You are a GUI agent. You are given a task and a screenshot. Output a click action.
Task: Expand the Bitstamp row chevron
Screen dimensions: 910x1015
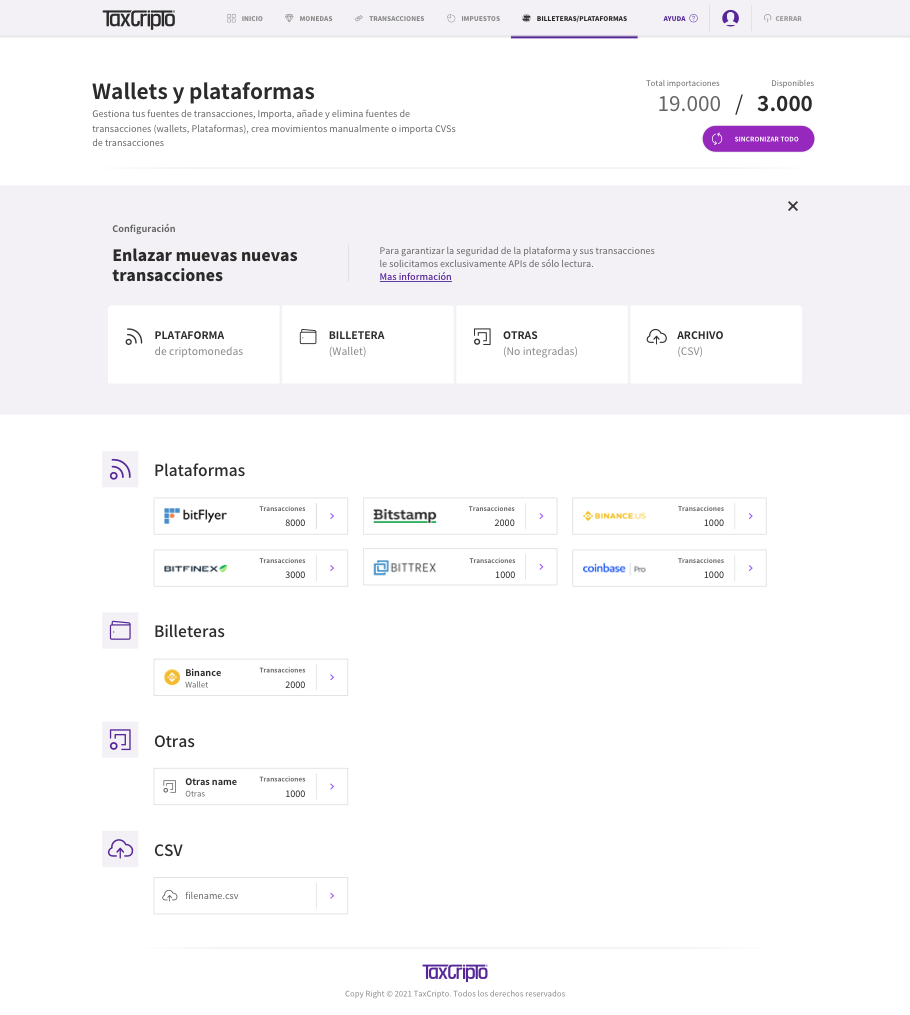click(x=540, y=516)
